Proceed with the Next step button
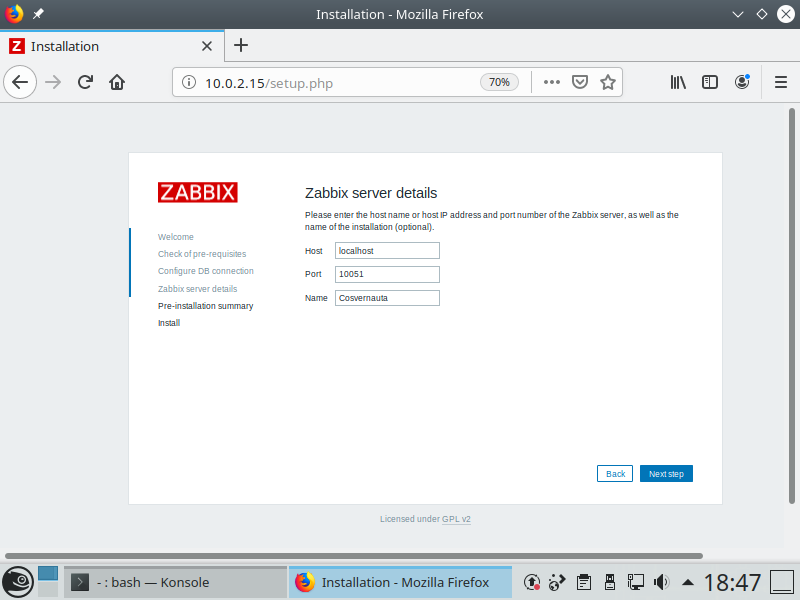 click(x=666, y=473)
